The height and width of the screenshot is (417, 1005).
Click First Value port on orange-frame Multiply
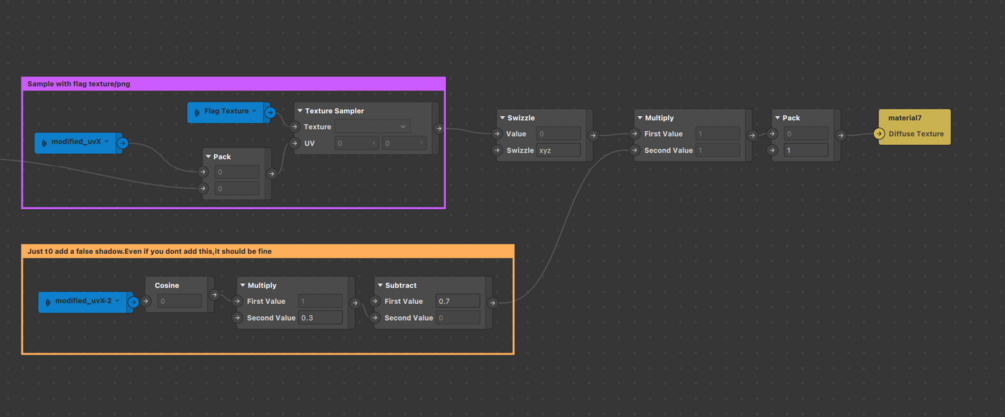[x=238, y=301]
